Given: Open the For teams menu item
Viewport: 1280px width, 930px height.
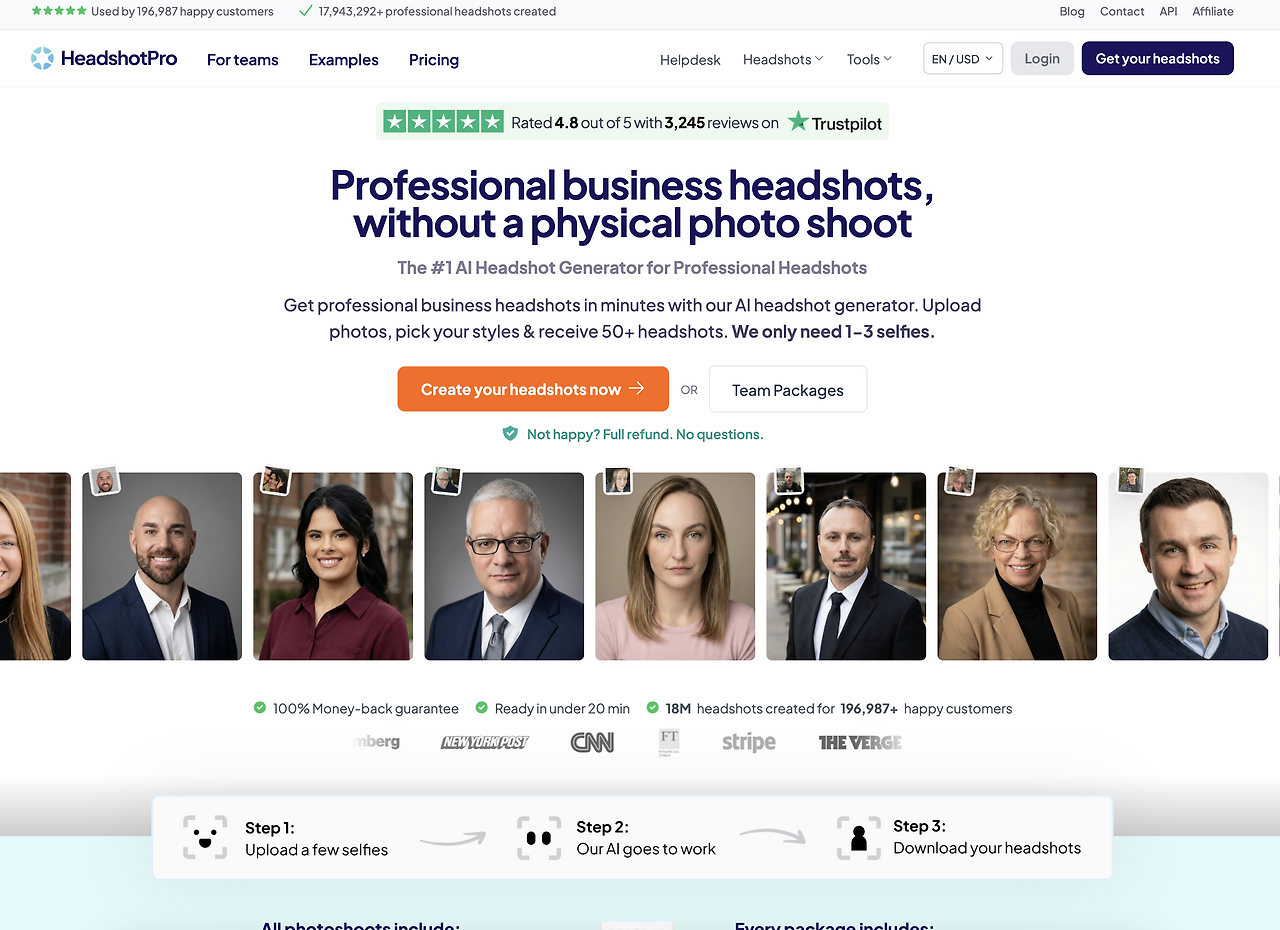Looking at the screenshot, I should click(243, 60).
